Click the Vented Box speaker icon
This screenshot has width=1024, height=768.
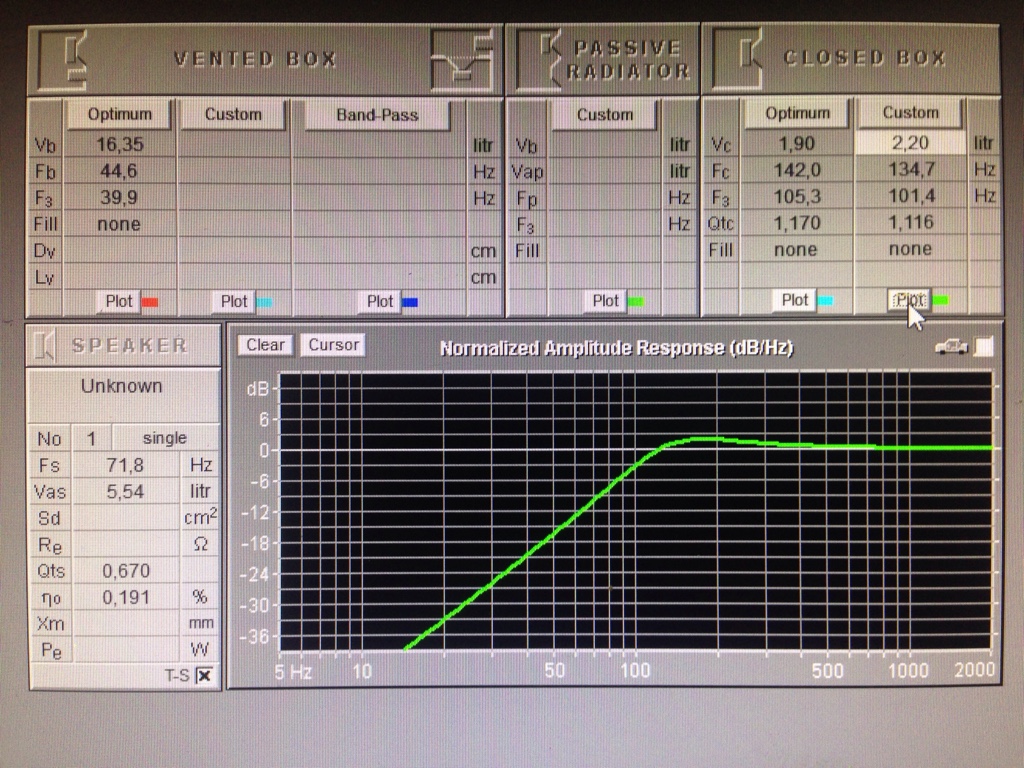click(x=63, y=59)
